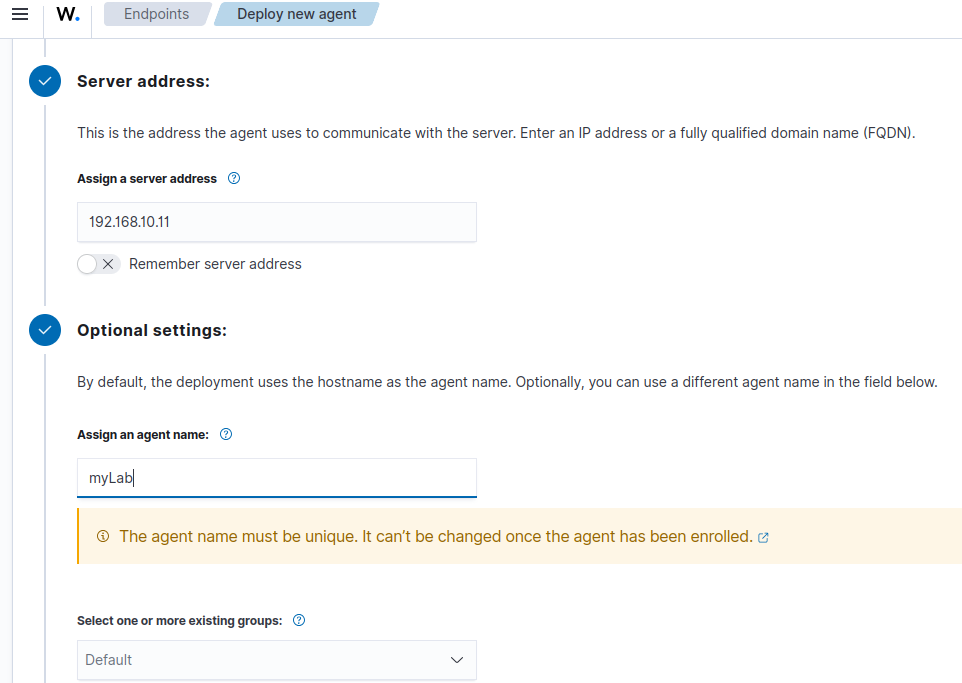Click the server address input showing 192.168.10.11

(276, 221)
